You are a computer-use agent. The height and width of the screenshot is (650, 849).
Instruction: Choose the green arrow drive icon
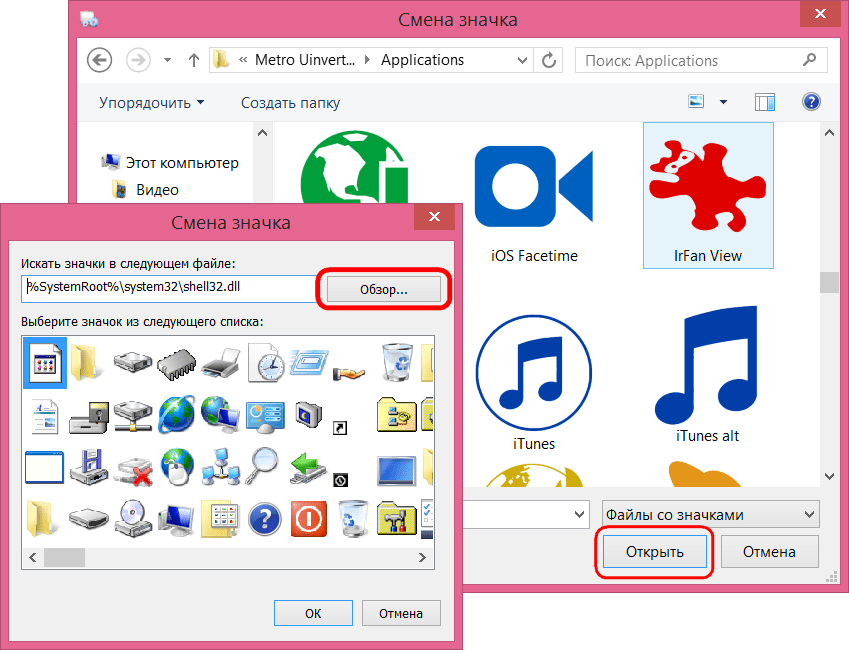point(308,468)
